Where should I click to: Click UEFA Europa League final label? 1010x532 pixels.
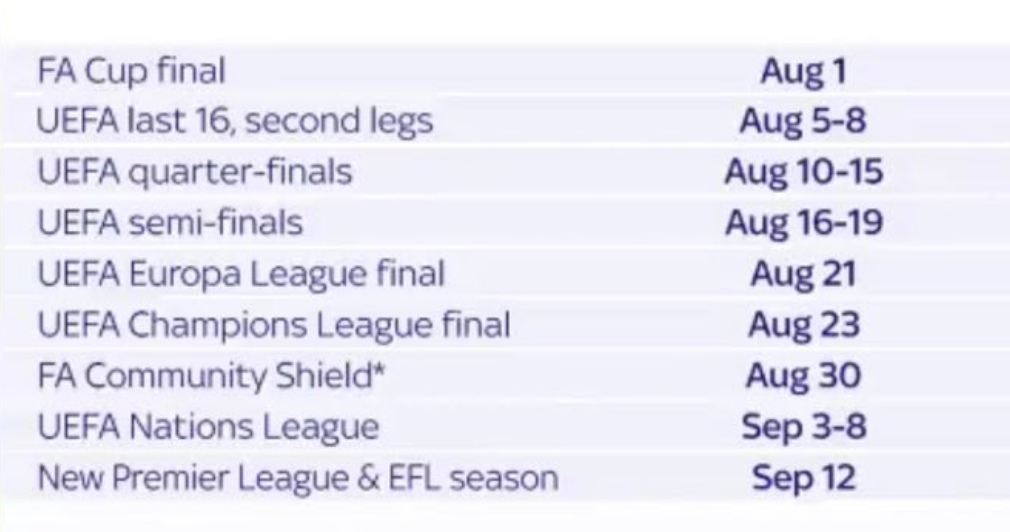tap(241, 274)
